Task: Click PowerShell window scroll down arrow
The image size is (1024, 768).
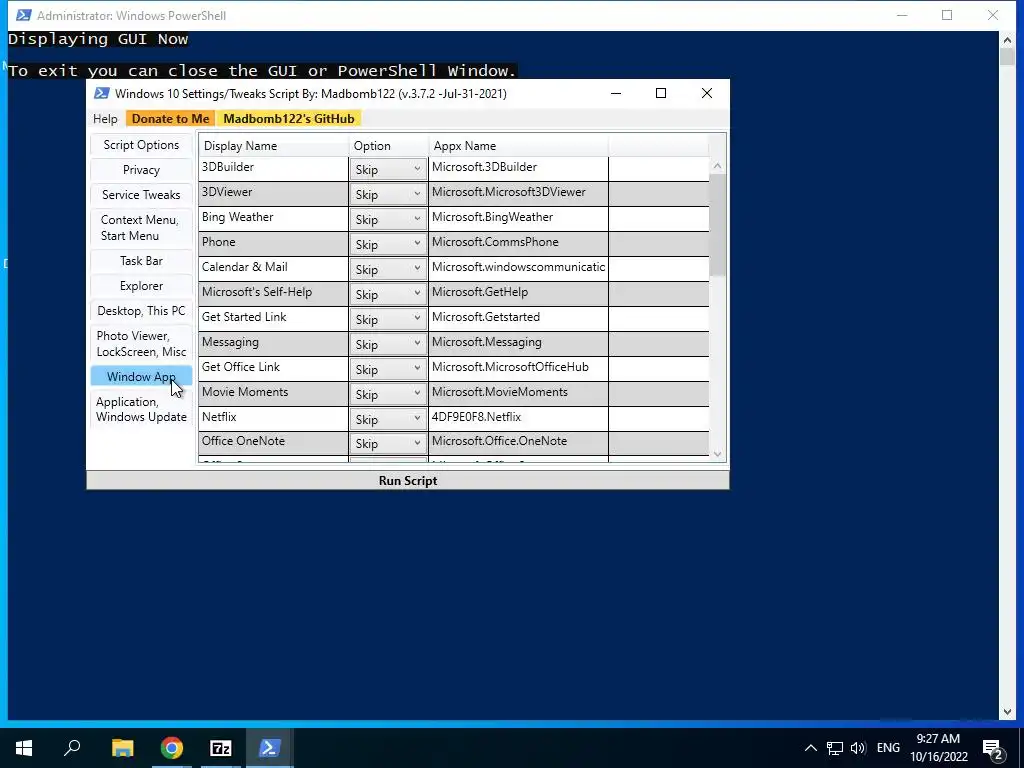Action: [1007, 711]
